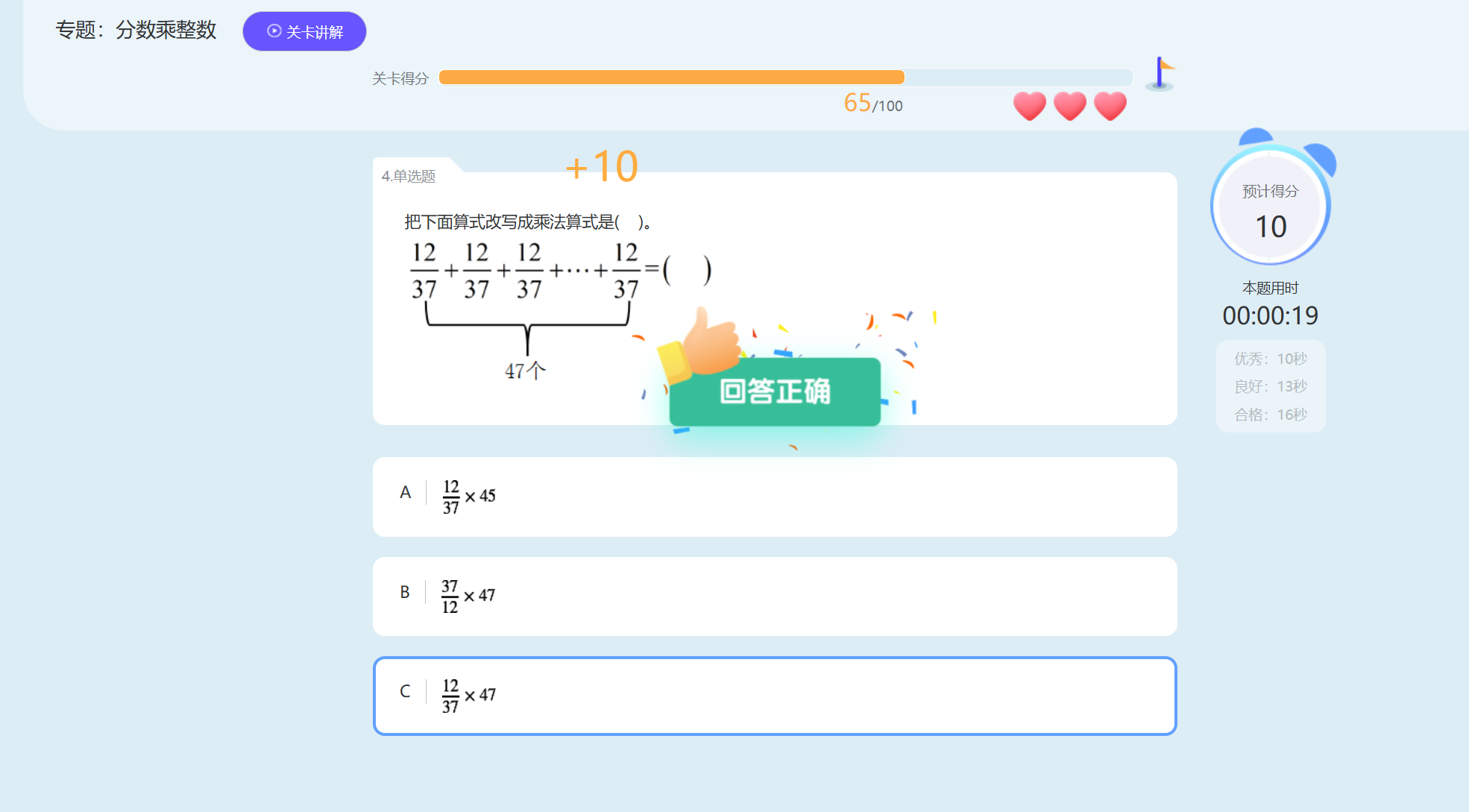The width and height of the screenshot is (1469, 812).
Task: Click the orange 关卡得分 progress bar
Action: click(x=671, y=78)
